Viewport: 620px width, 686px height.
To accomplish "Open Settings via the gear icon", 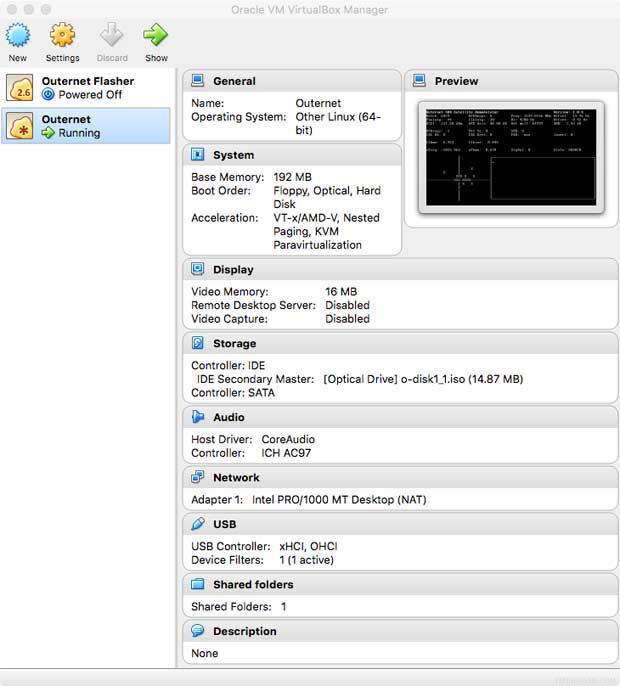I will 62,35.
